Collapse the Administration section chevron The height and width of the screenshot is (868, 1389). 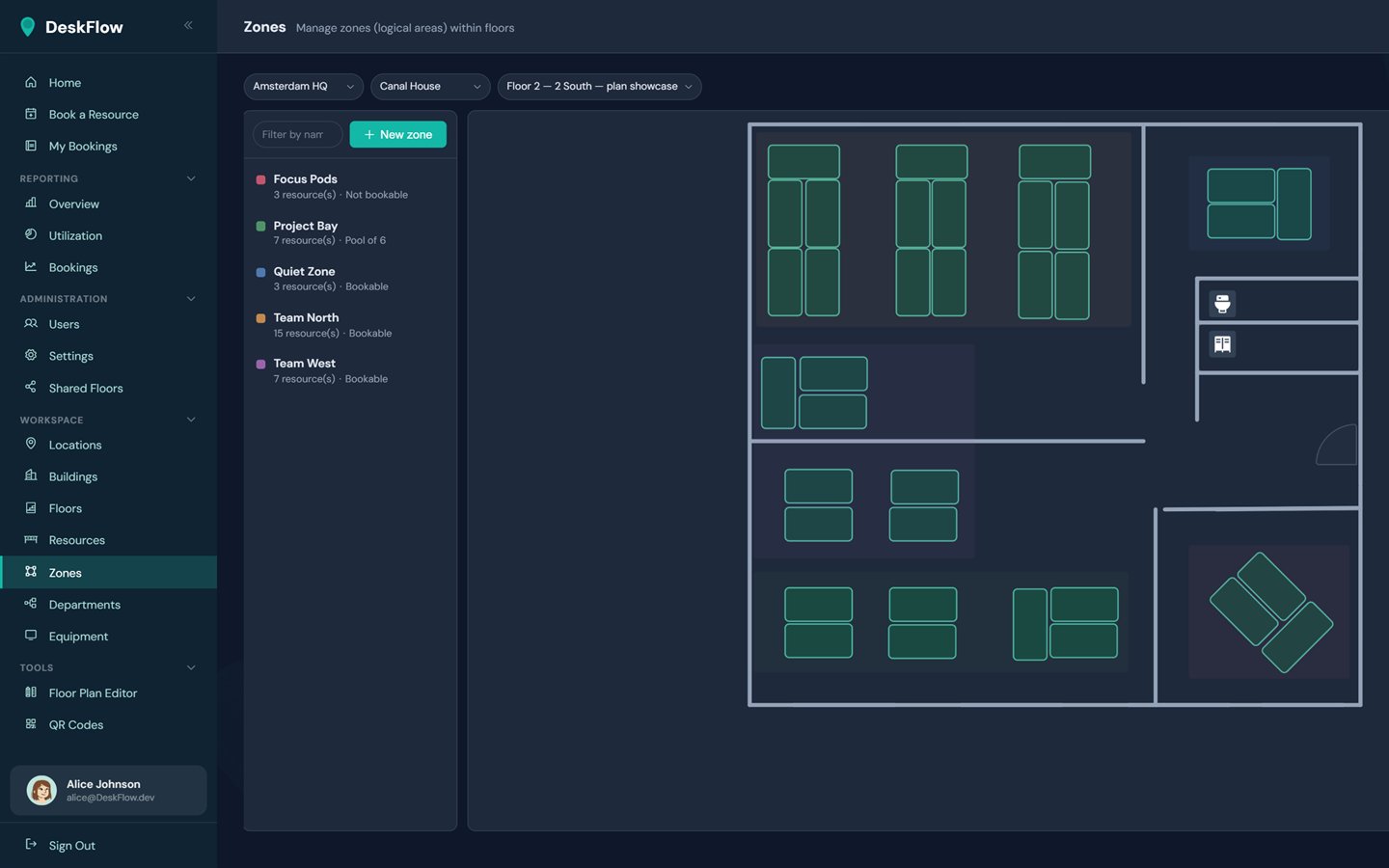(191, 299)
